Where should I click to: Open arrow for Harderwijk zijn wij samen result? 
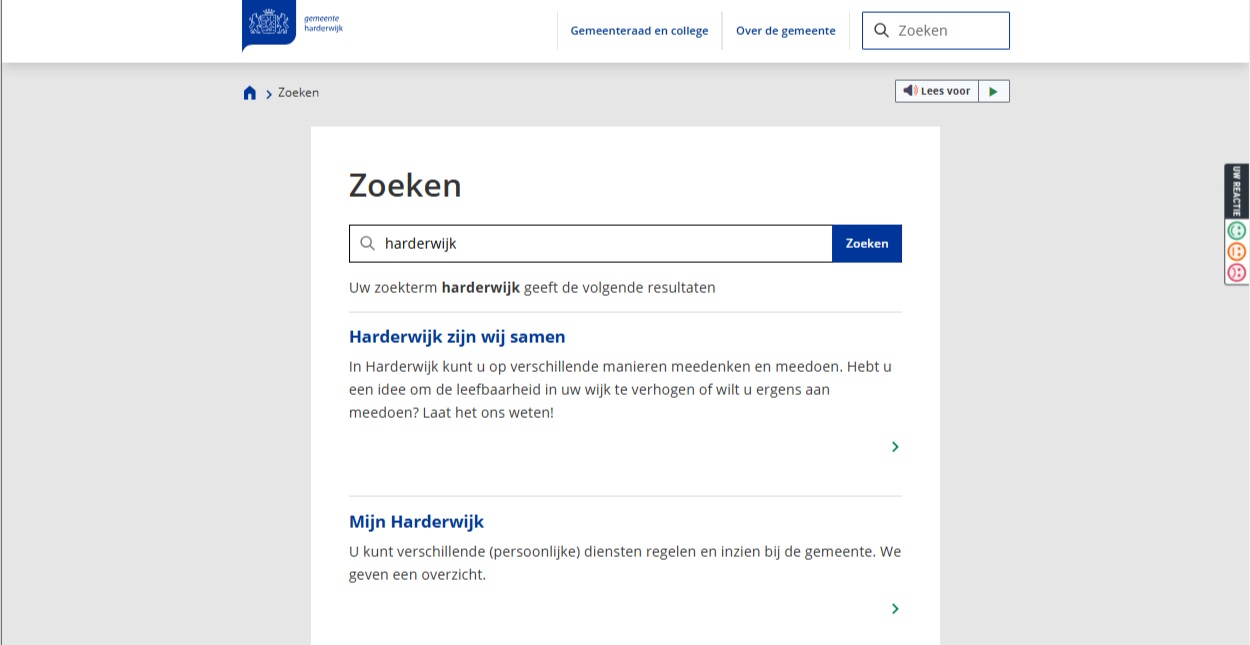[895, 447]
